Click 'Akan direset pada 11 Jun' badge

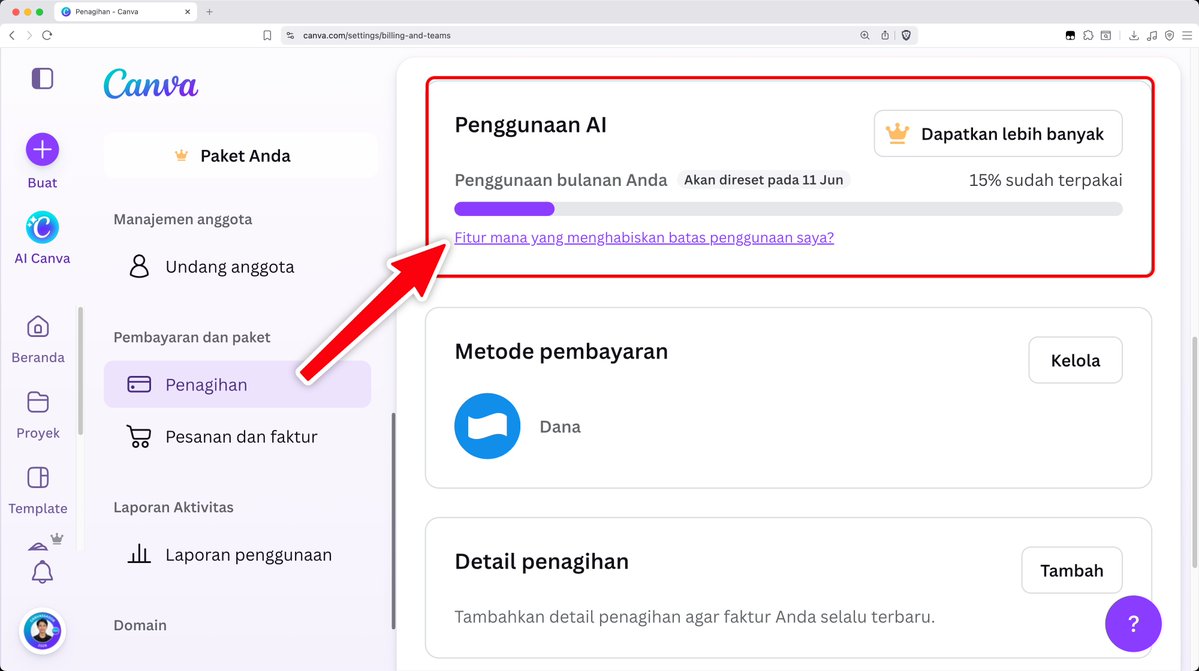(x=763, y=180)
